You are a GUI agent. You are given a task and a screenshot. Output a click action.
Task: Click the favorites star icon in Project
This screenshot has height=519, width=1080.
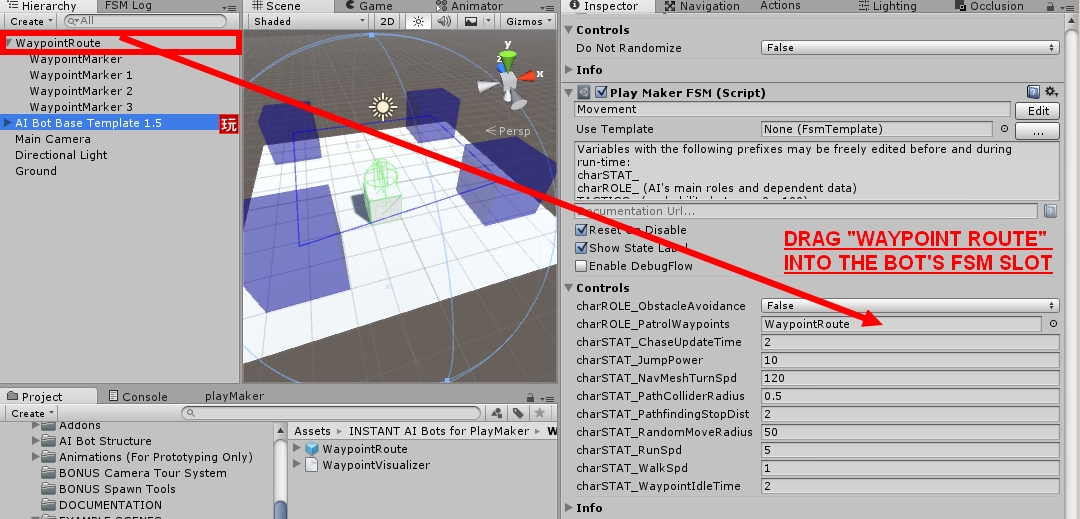point(540,413)
